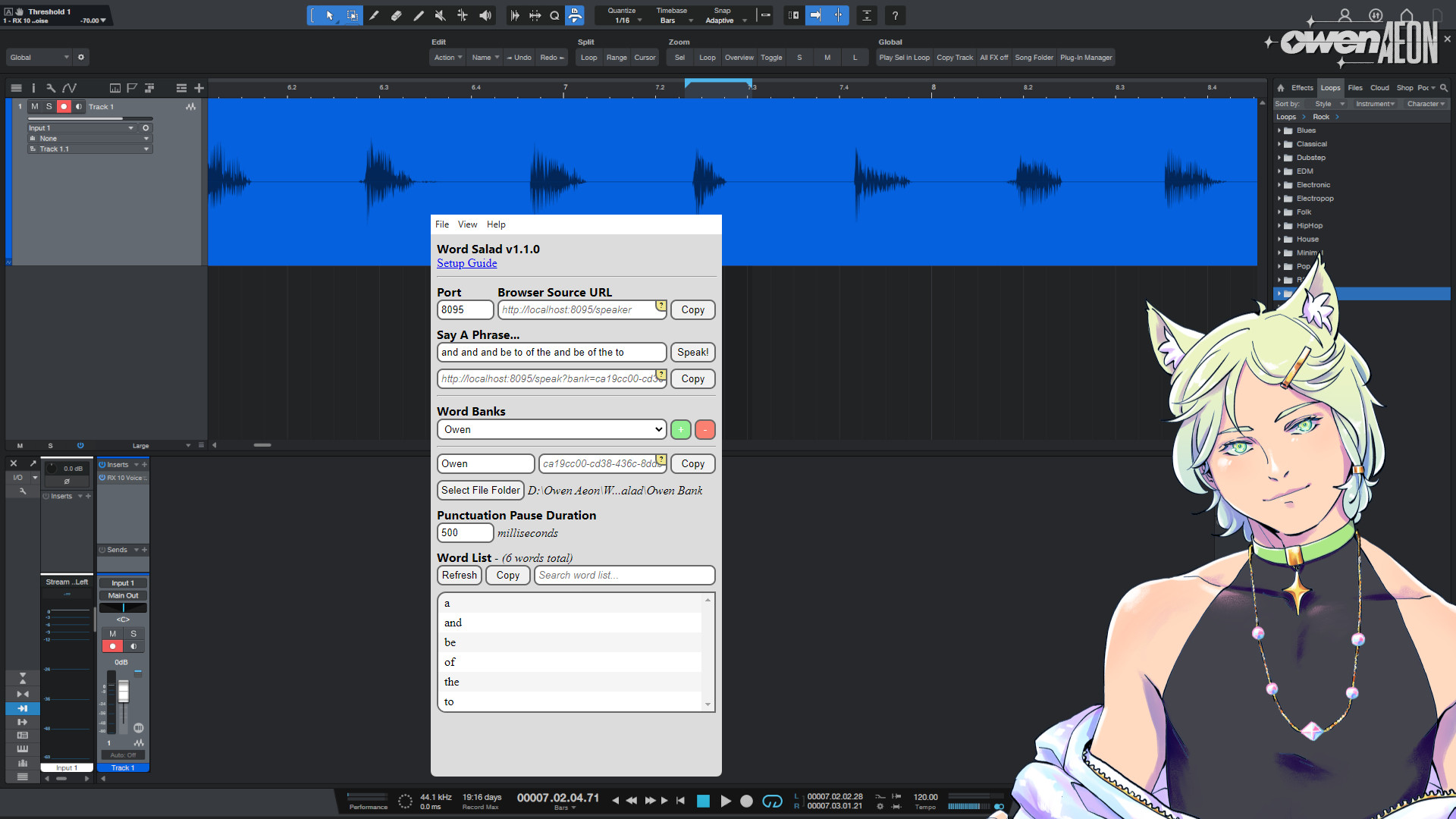This screenshot has width=1456, height=819.
Task: Select the Bend tool
Action: (462, 15)
